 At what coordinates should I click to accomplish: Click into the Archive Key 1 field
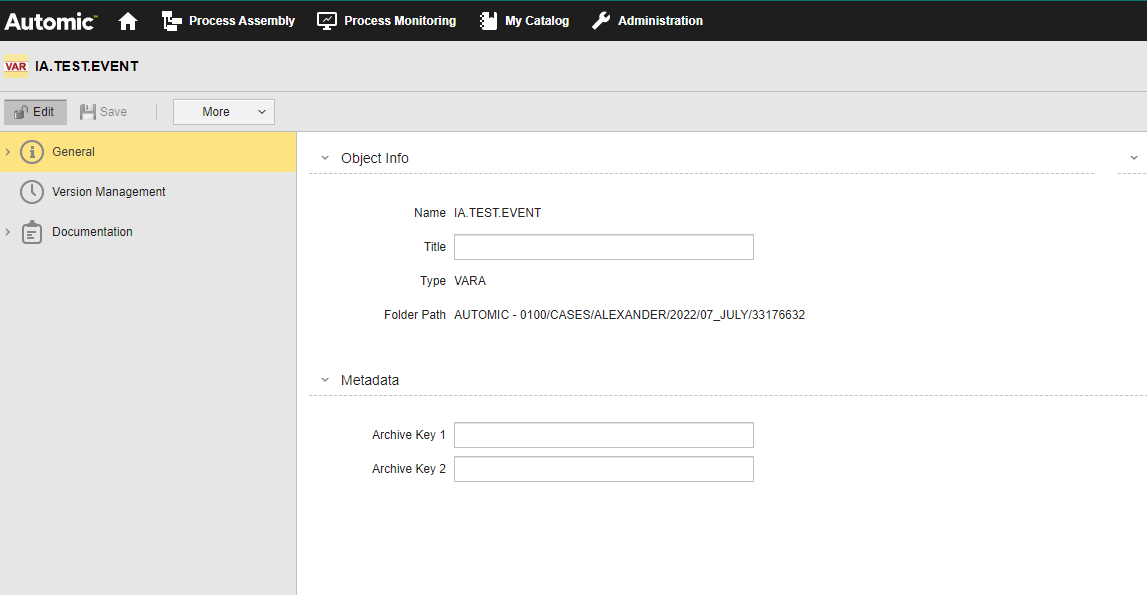603,435
